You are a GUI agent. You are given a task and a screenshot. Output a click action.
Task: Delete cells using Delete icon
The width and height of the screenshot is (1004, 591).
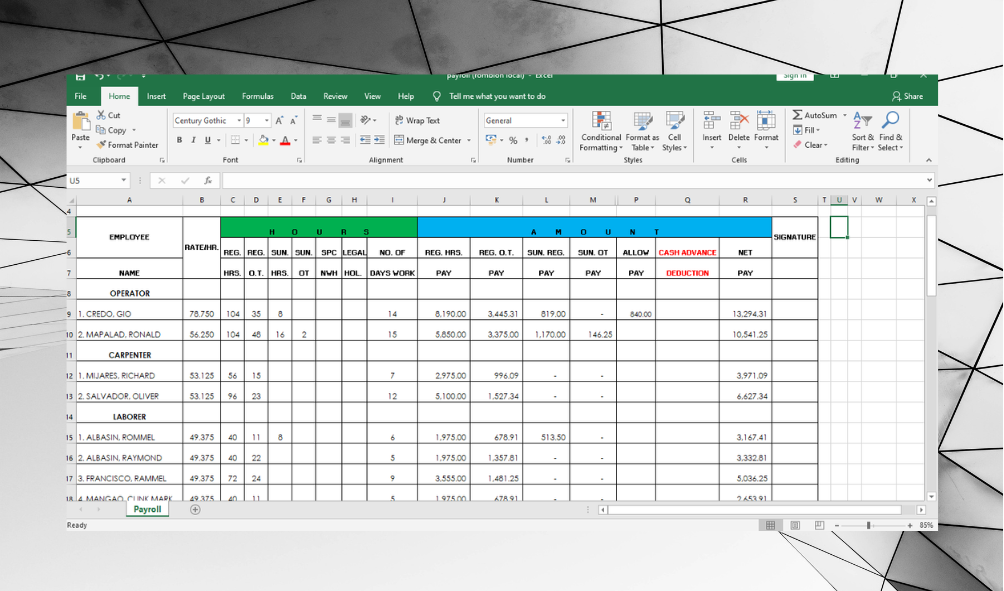[739, 120]
